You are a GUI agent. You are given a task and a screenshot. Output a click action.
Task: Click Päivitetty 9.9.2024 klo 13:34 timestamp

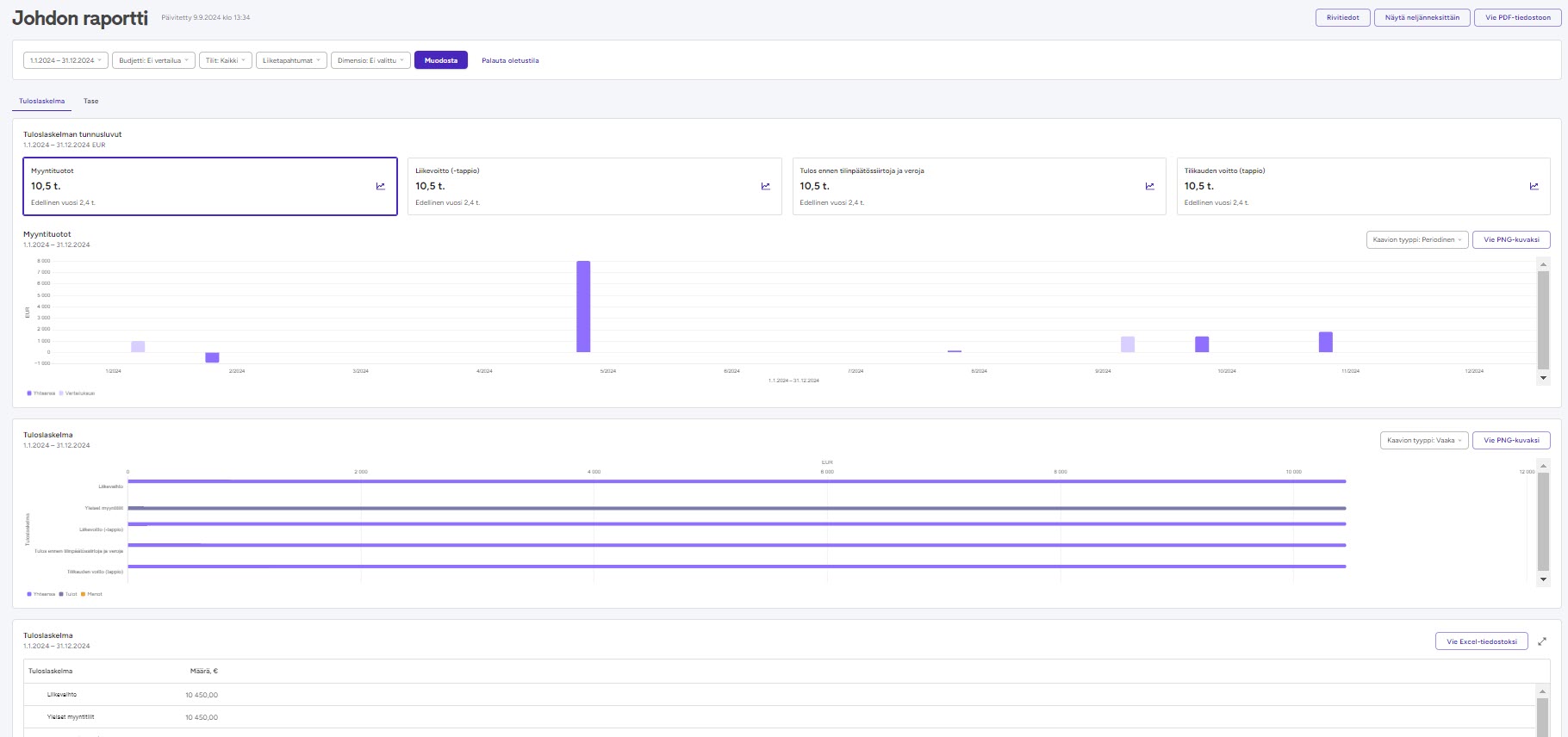(206, 17)
